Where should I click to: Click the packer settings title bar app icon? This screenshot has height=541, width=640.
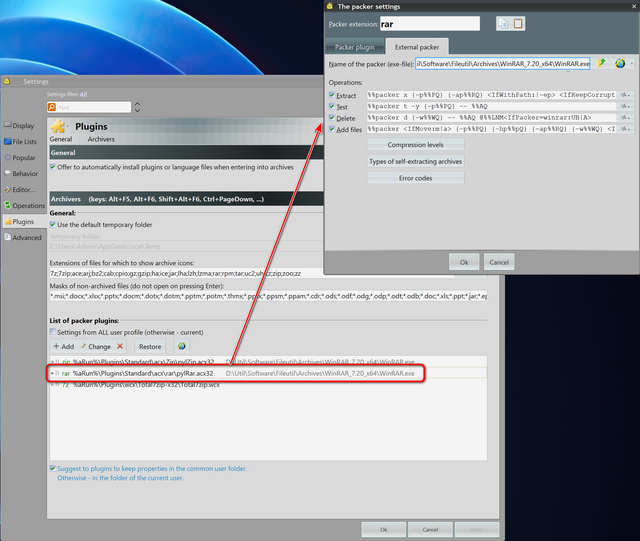330,6
